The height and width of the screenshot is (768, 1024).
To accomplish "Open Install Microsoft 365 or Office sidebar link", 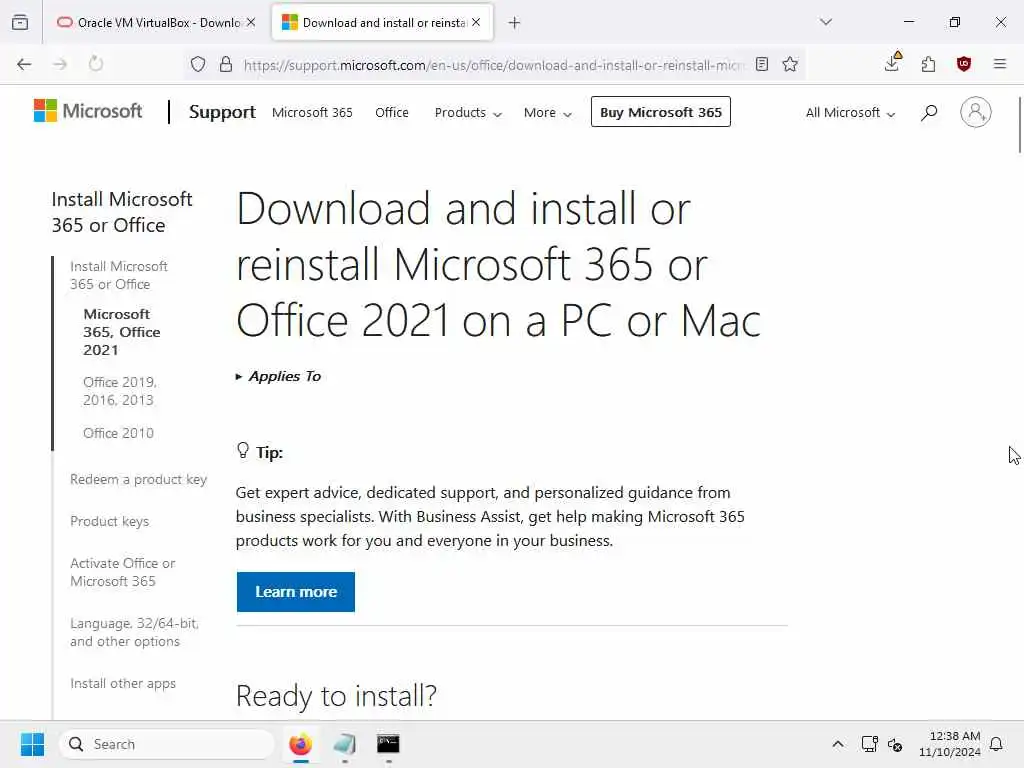I will click(x=119, y=275).
